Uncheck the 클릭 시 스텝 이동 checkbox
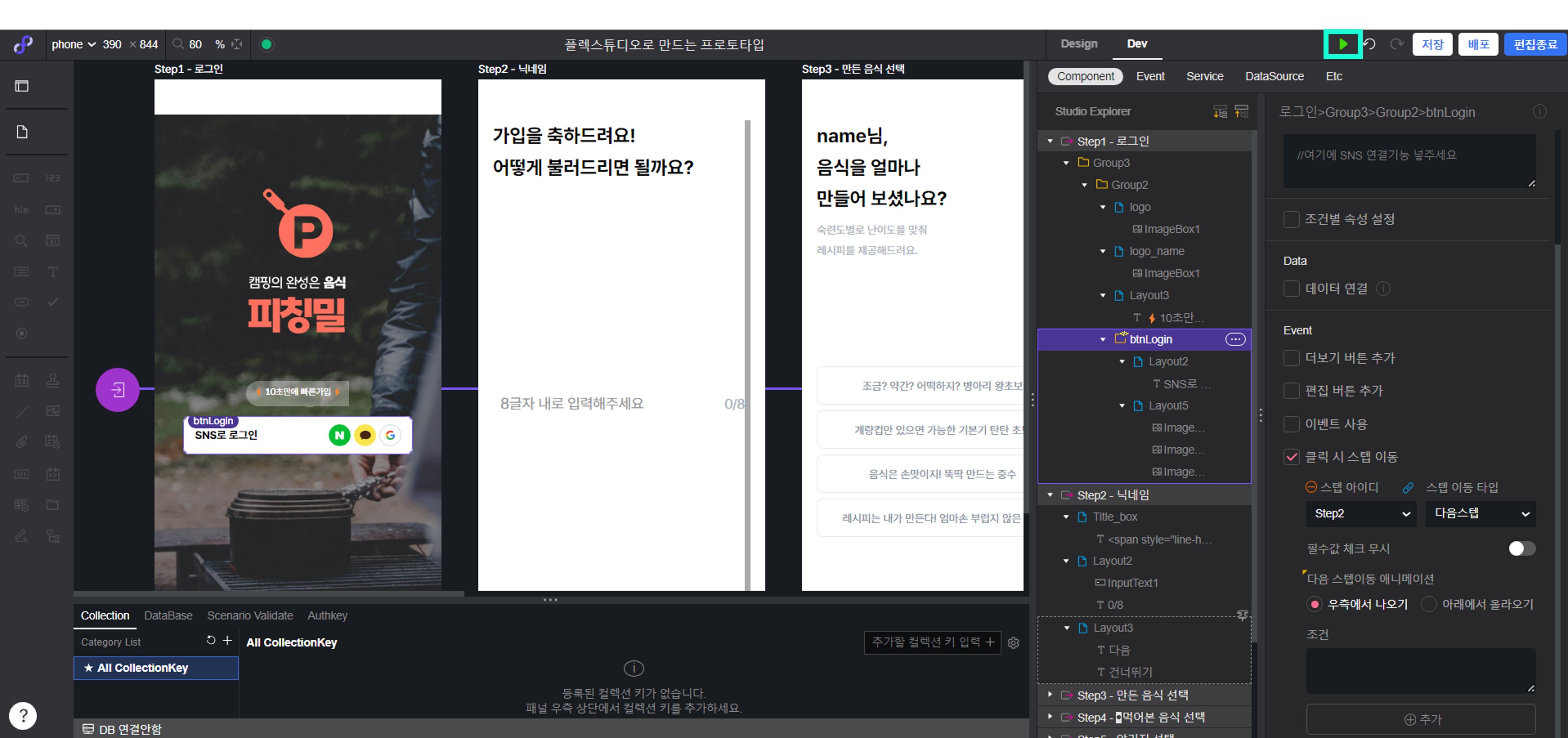Viewport: 1568px width, 738px height. point(1291,457)
